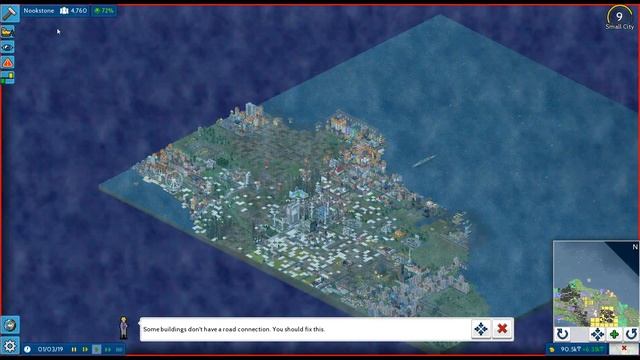
Task: Select the bulldozer demolish tool
Action: [x=8, y=31]
